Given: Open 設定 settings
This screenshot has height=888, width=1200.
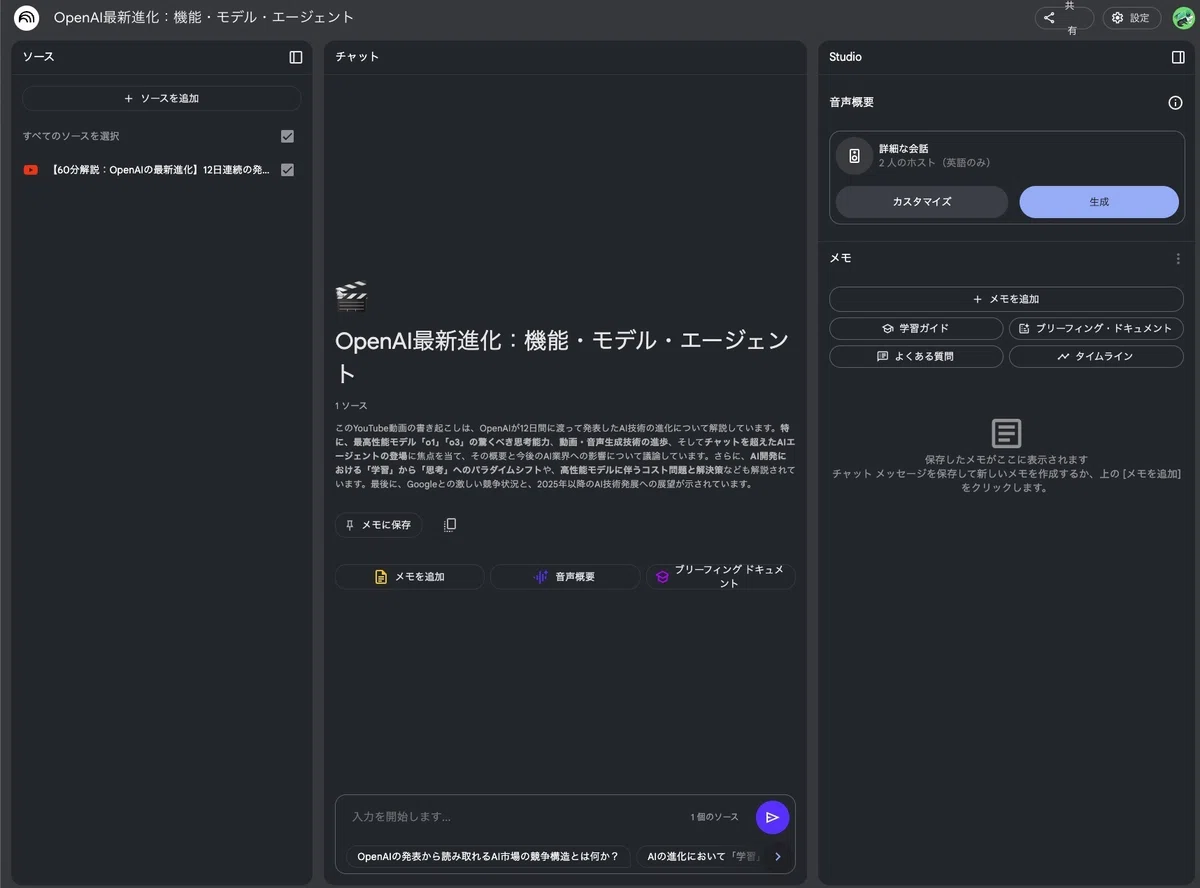Looking at the screenshot, I should (x=1132, y=18).
